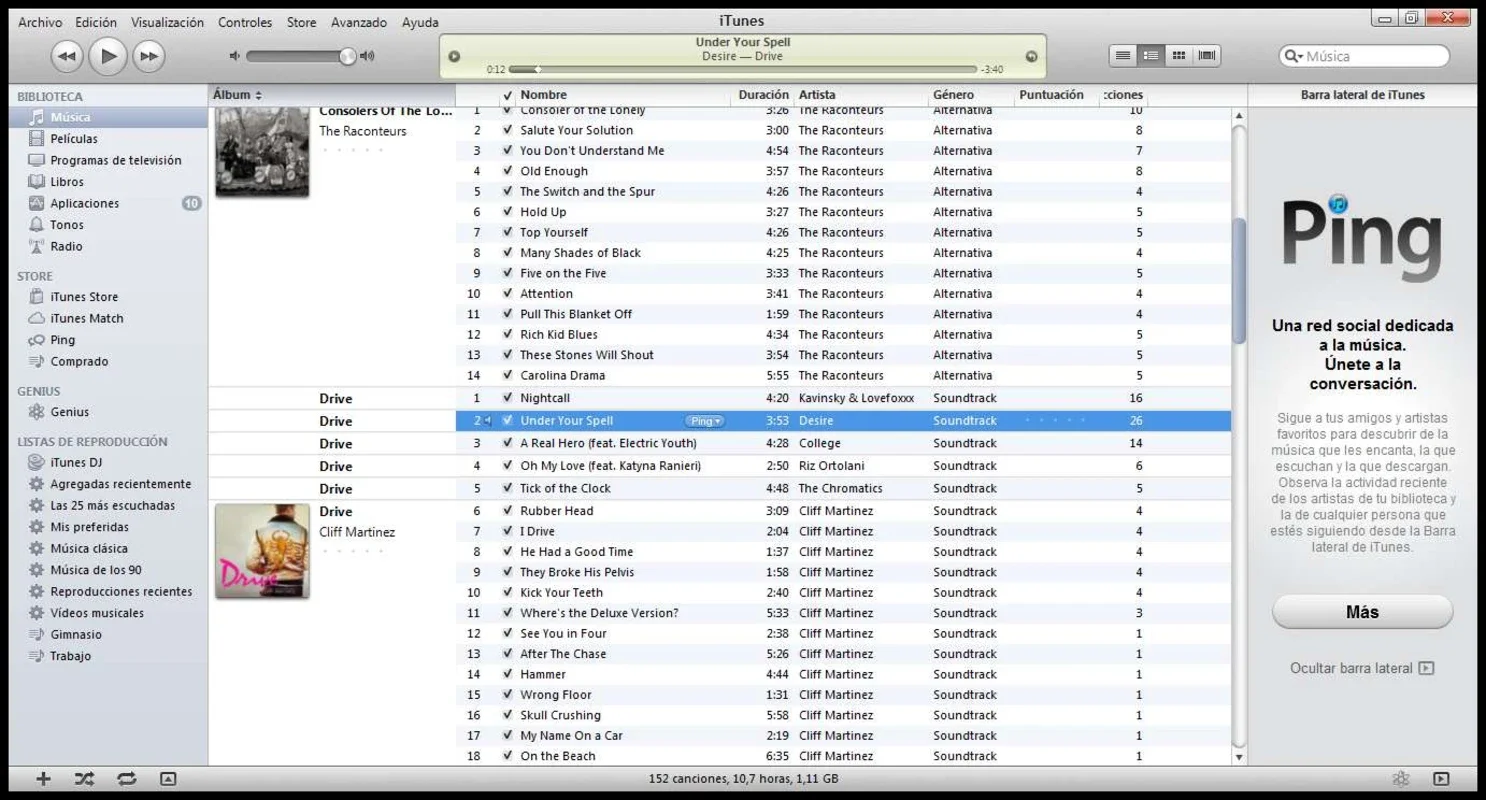Sort by the Duración column header
This screenshot has height=800, width=1486.
763,95
